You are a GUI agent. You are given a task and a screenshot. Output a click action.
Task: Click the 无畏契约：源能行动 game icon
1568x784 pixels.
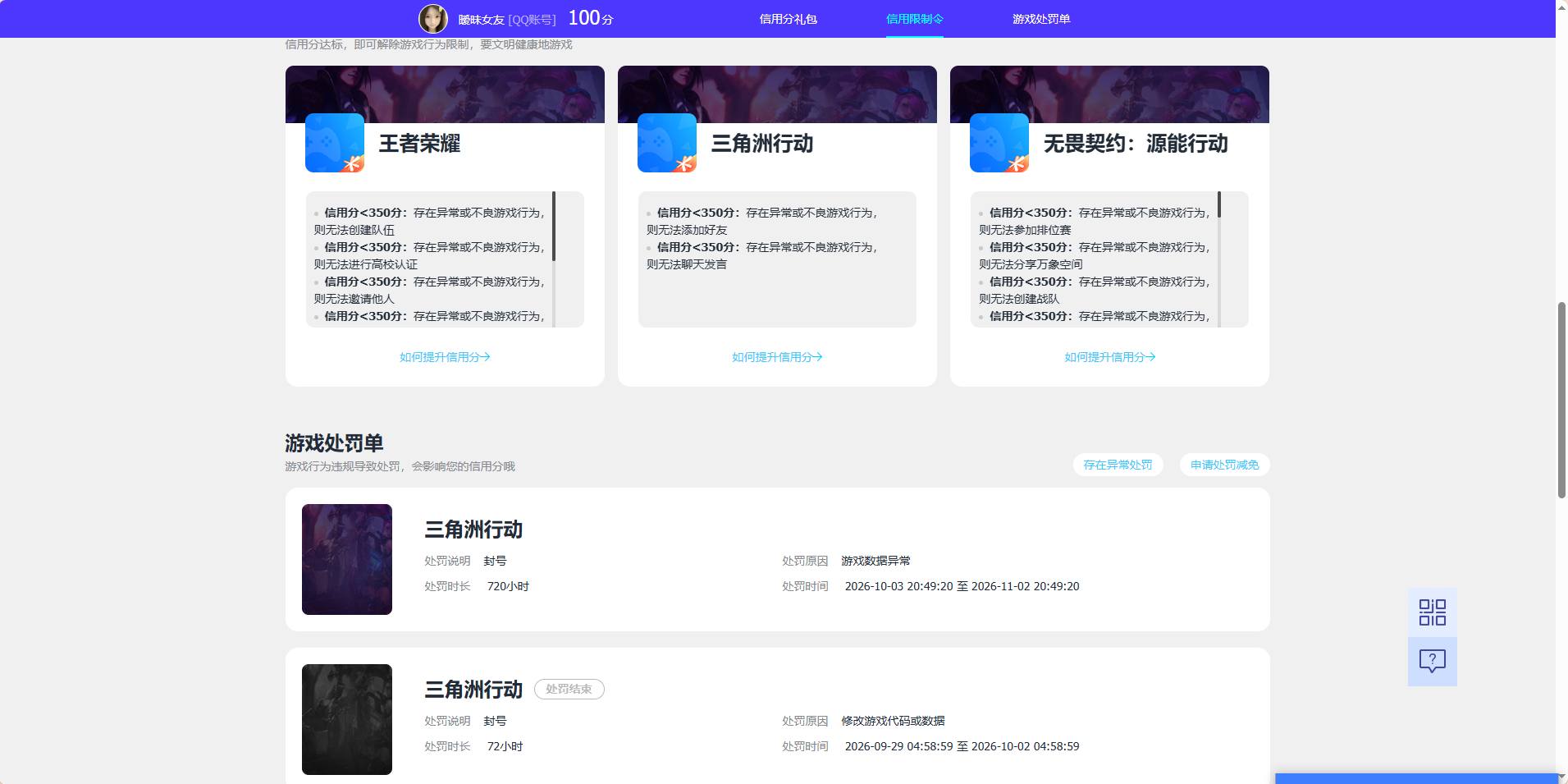[x=999, y=143]
